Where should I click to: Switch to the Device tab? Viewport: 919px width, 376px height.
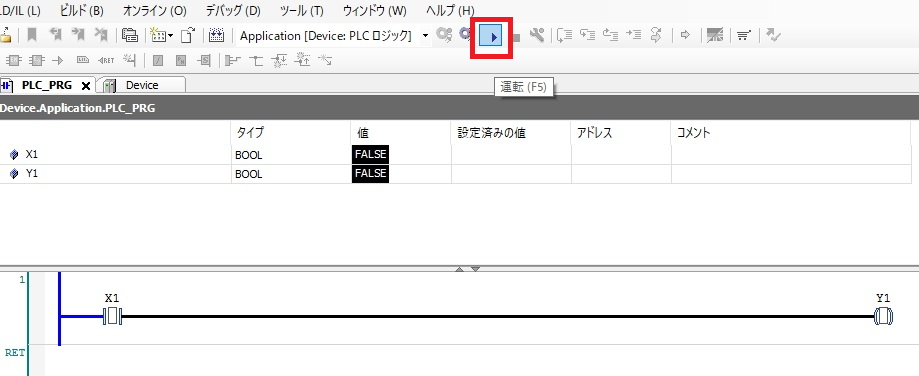tap(142, 86)
